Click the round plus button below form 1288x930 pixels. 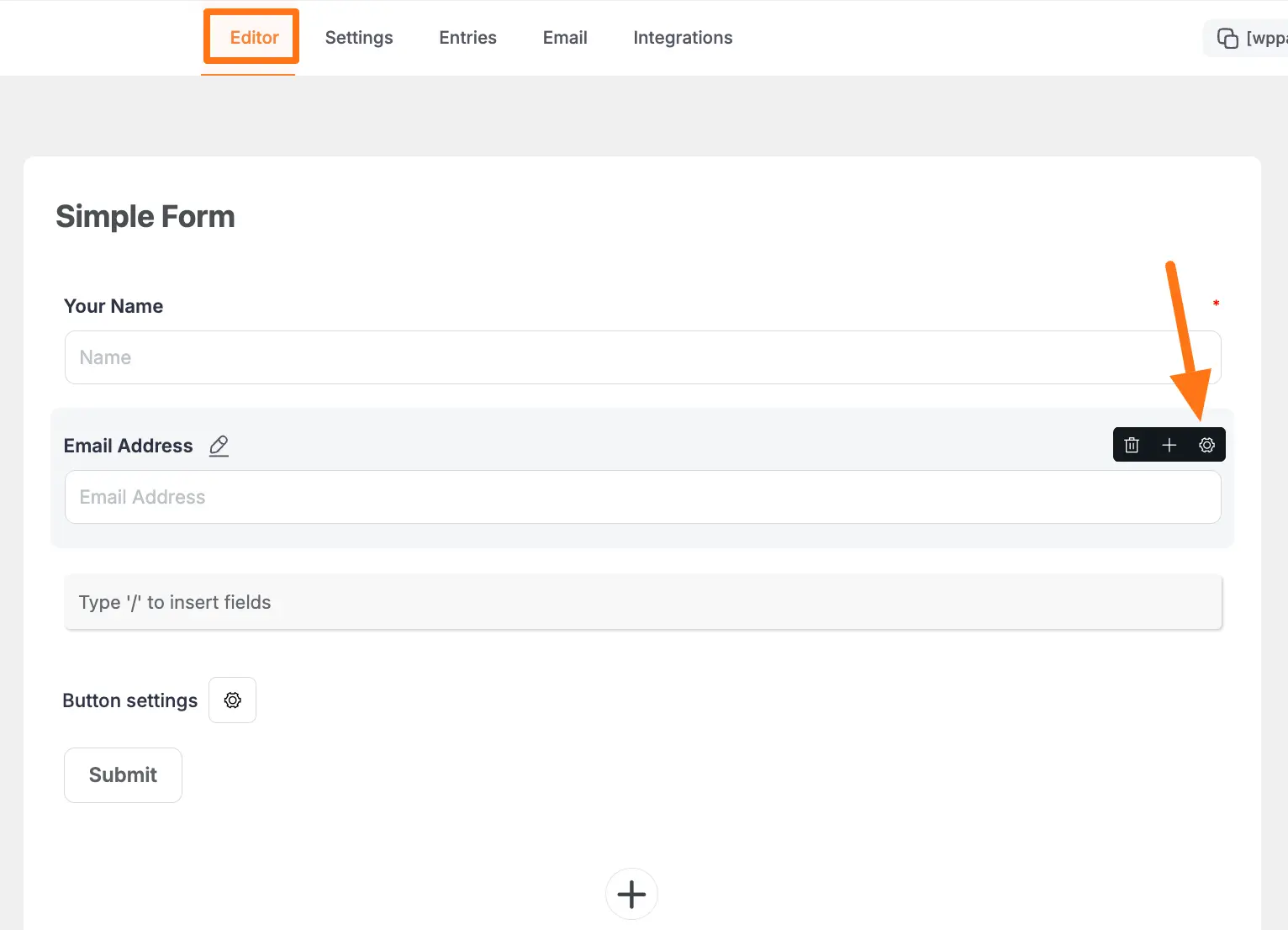[x=631, y=894]
